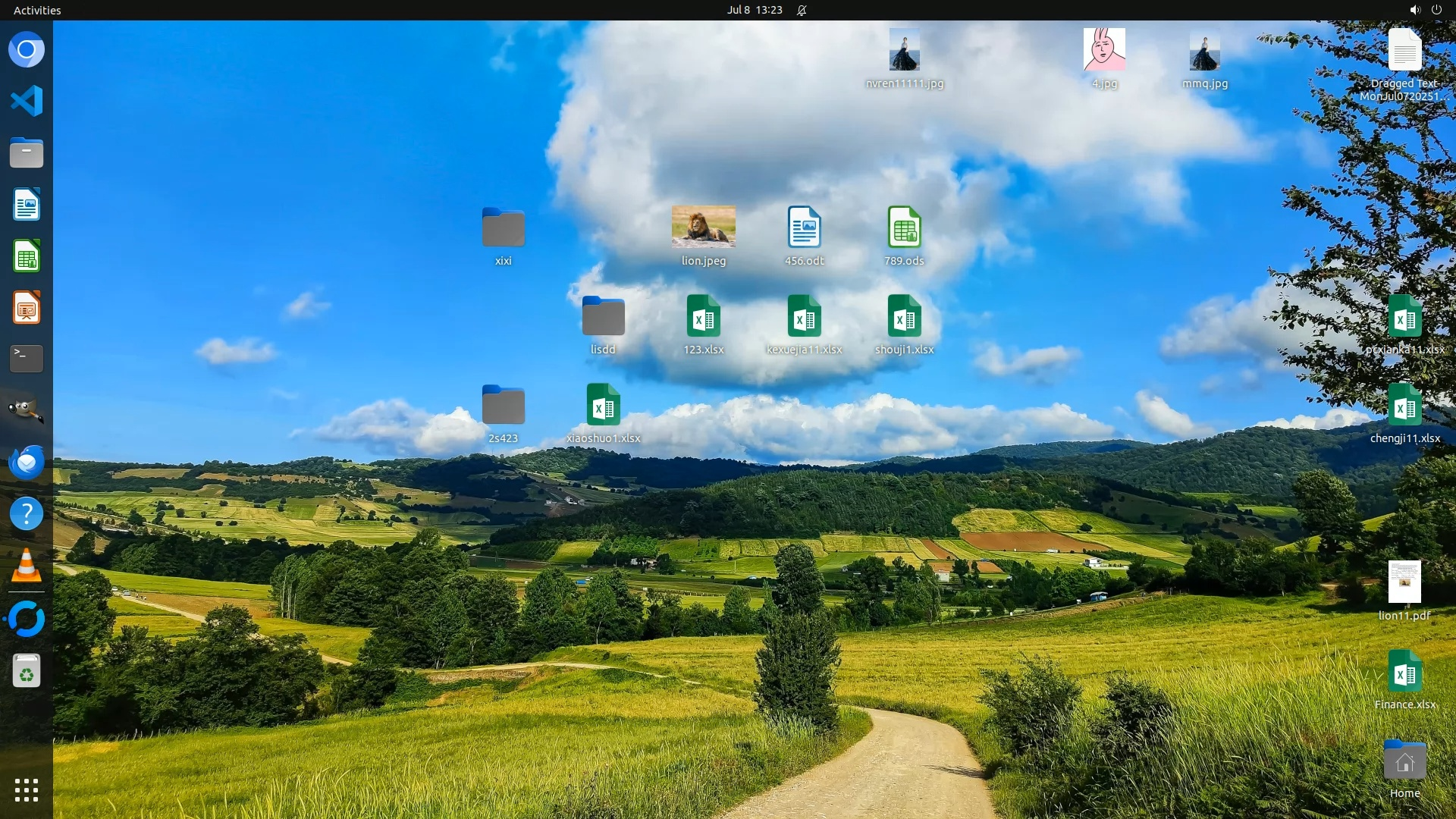Screen dimensions: 1456x819
Task: Open volume control in the top bar
Action: click(x=1414, y=10)
